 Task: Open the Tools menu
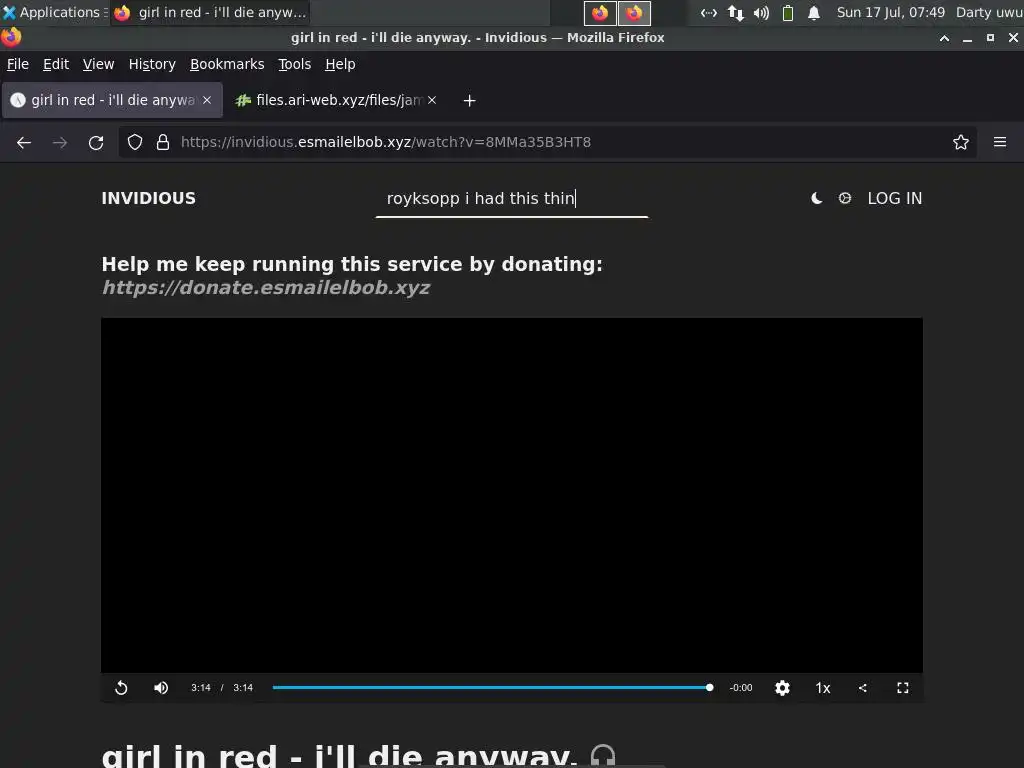(x=295, y=64)
